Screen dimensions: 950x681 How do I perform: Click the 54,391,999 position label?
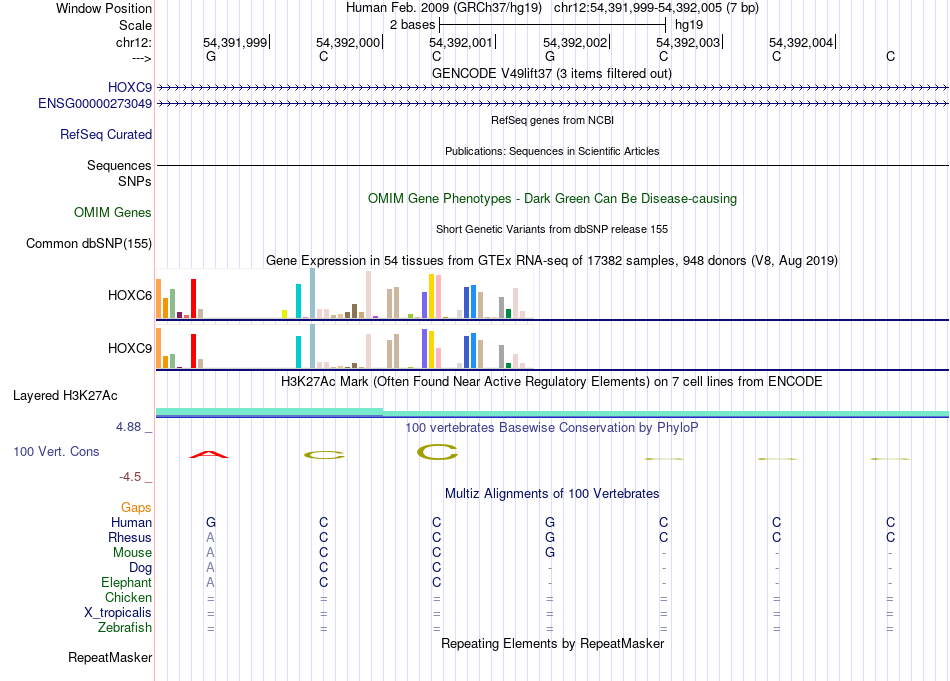click(x=235, y=42)
